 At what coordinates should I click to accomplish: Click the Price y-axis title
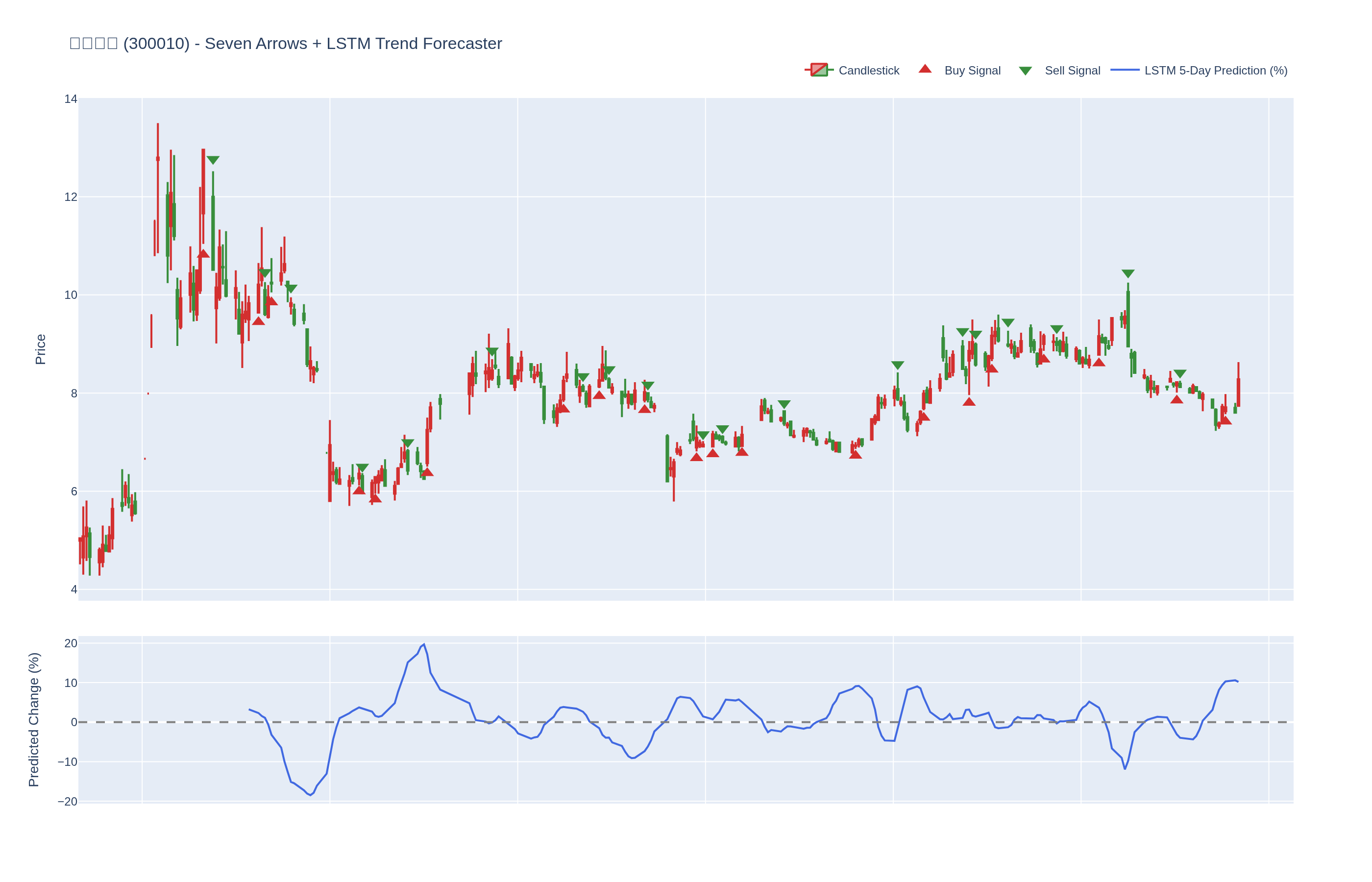(40, 349)
